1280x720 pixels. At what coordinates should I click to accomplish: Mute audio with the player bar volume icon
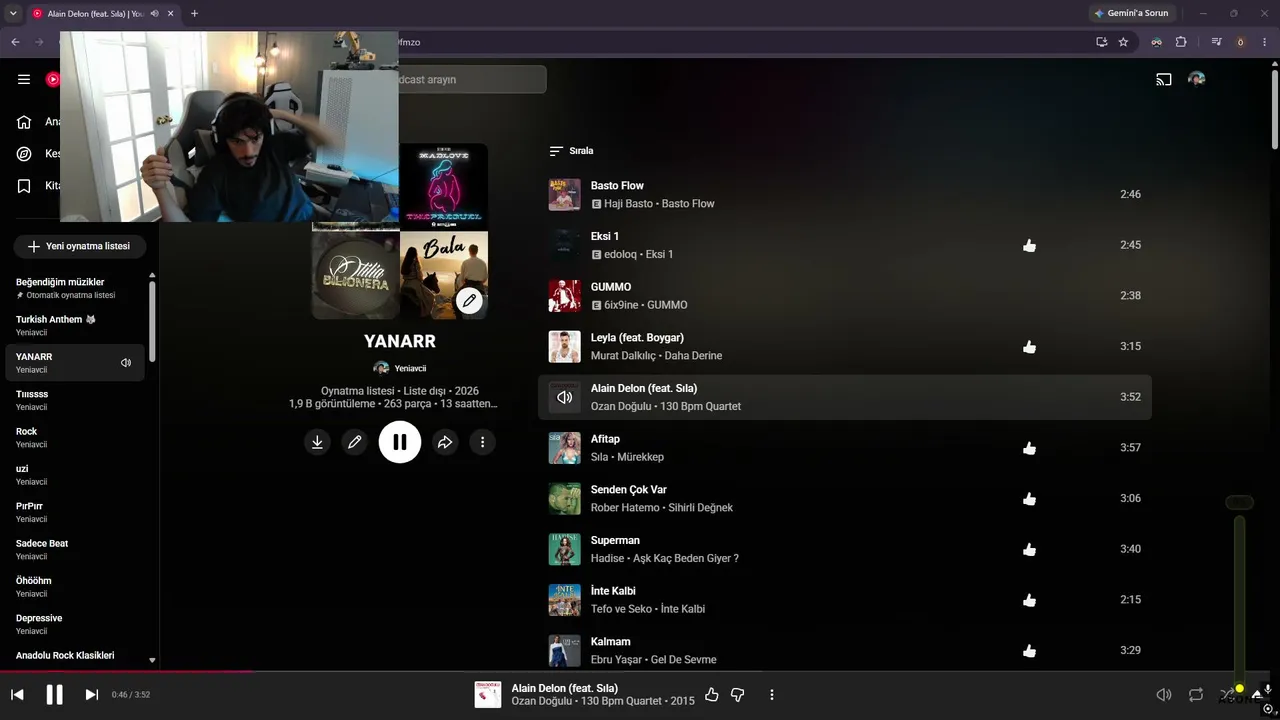(1164, 694)
